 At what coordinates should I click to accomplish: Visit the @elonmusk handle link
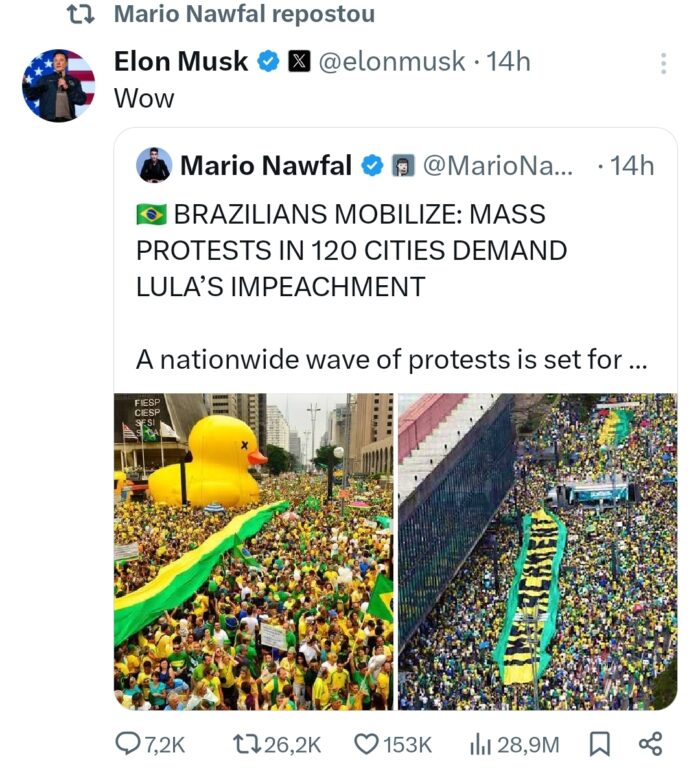click(392, 62)
